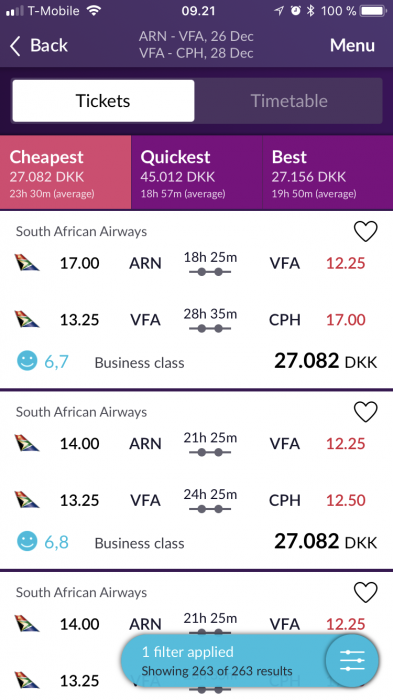Tap the 6,8 smiley rating icon
The width and height of the screenshot is (393, 700).
tap(27, 542)
